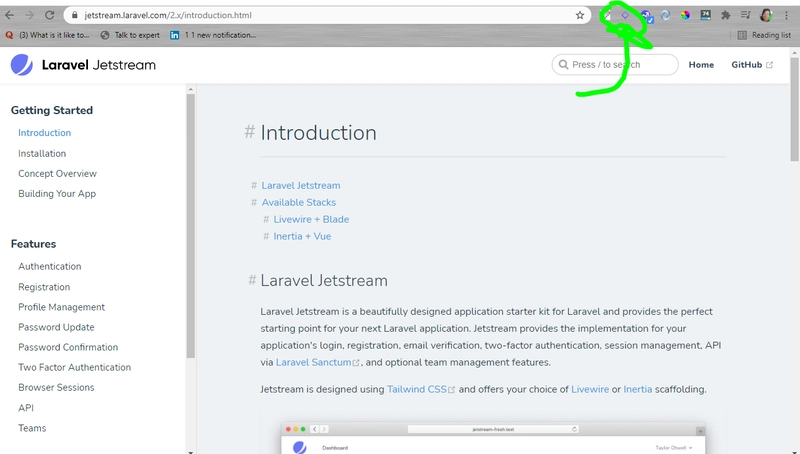
Task: Open the 'Talk to expert' bookmark
Action: [x=130, y=35]
